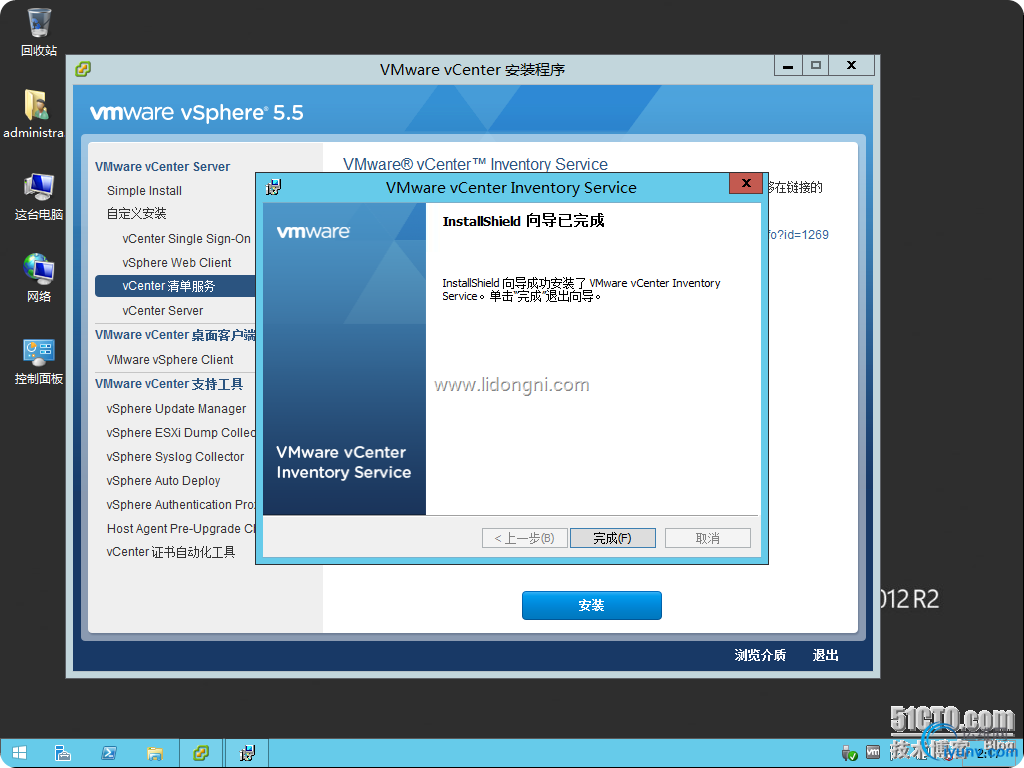Screen dimensions: 1024x768
Task: Select vSphere ESXi Dump Collector item
Action: point(180,433)
